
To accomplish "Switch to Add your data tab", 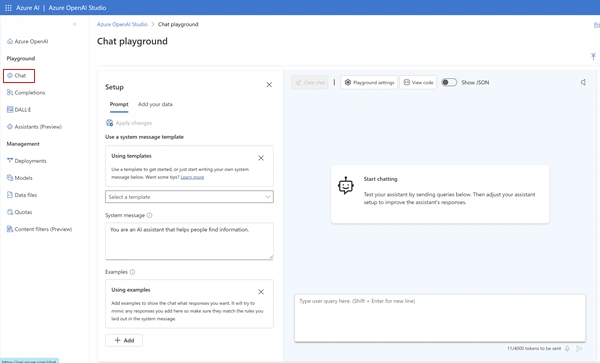I will (x=155, y=104).
